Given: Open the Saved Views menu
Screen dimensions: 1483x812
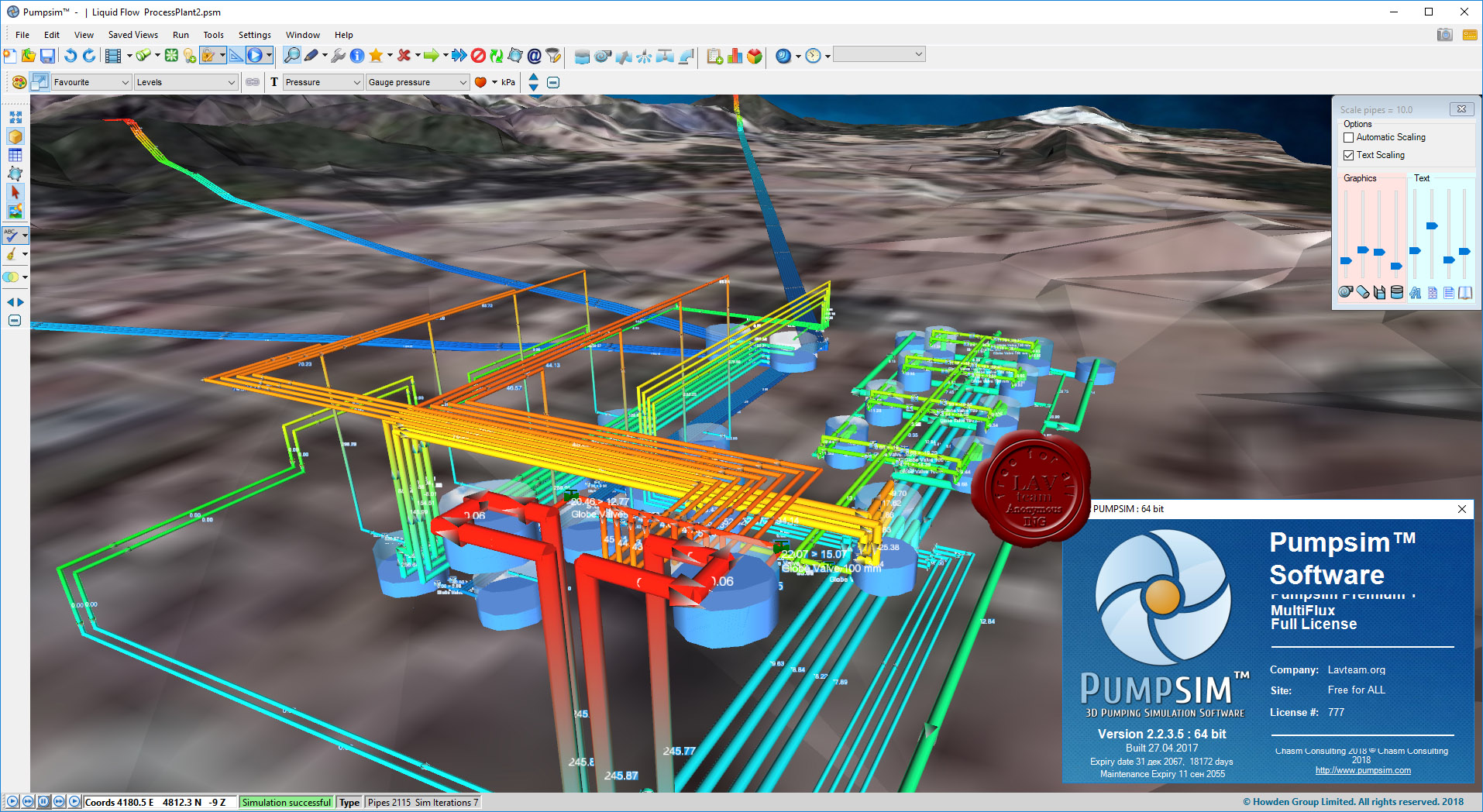Looking at the screenshot, I should 133,35.
